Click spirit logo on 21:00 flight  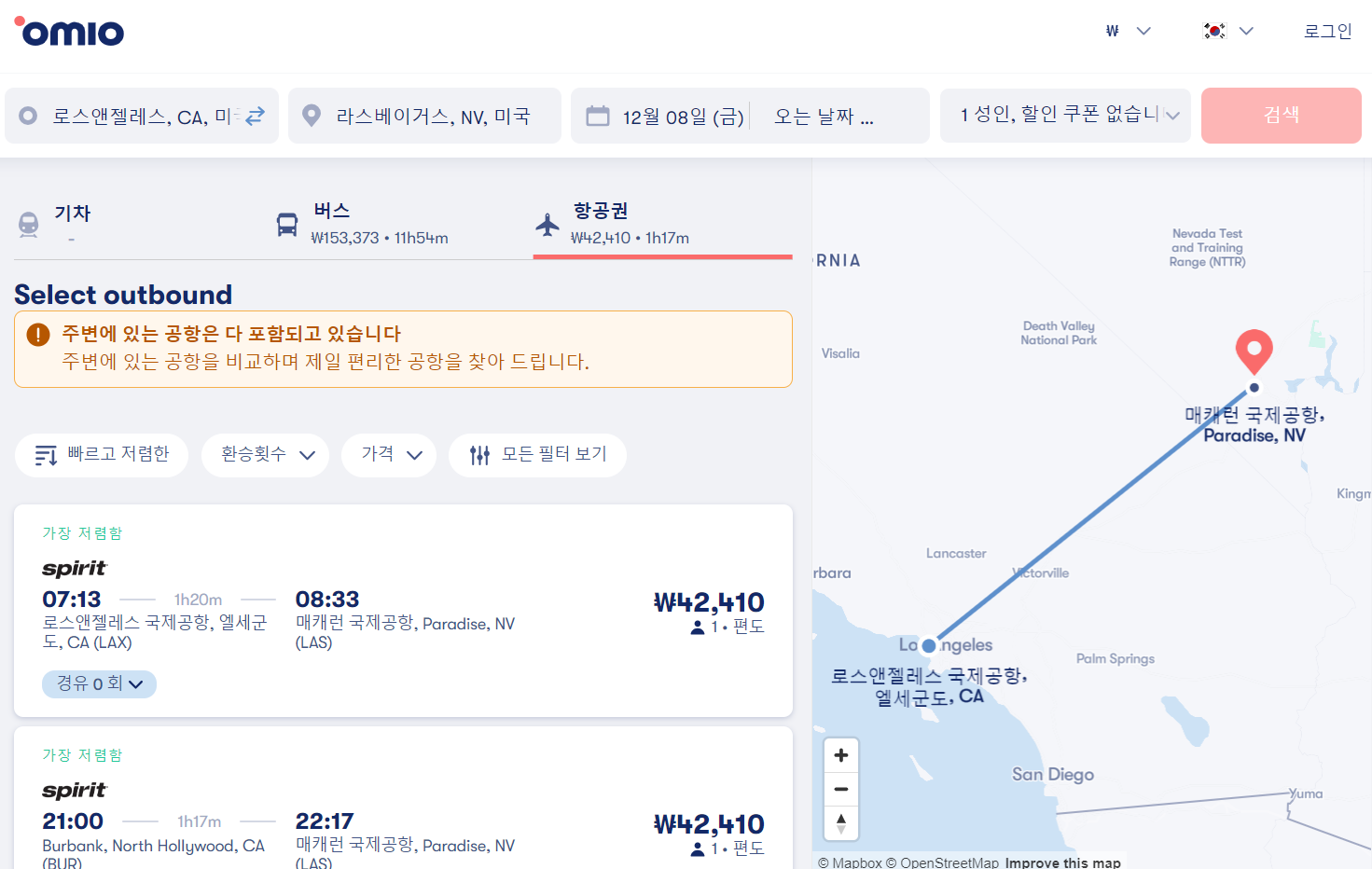tap(75, 790)
